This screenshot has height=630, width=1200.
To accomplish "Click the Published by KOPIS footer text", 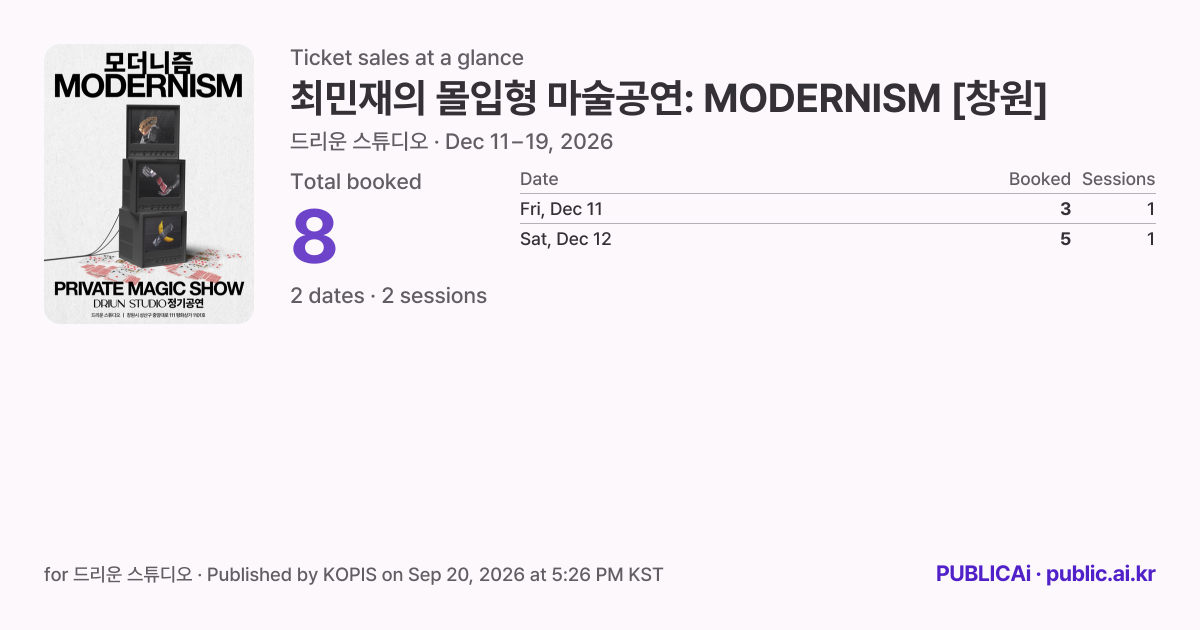I will point(434,575).
